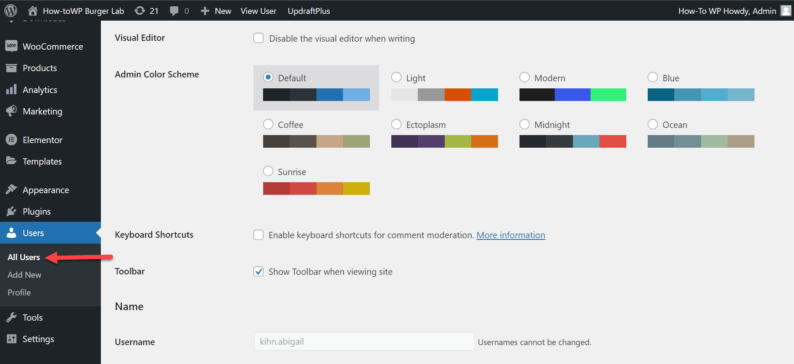Click the updates refresh icon
Viewport: 794px width, 364px height.
tap(139, 11)
